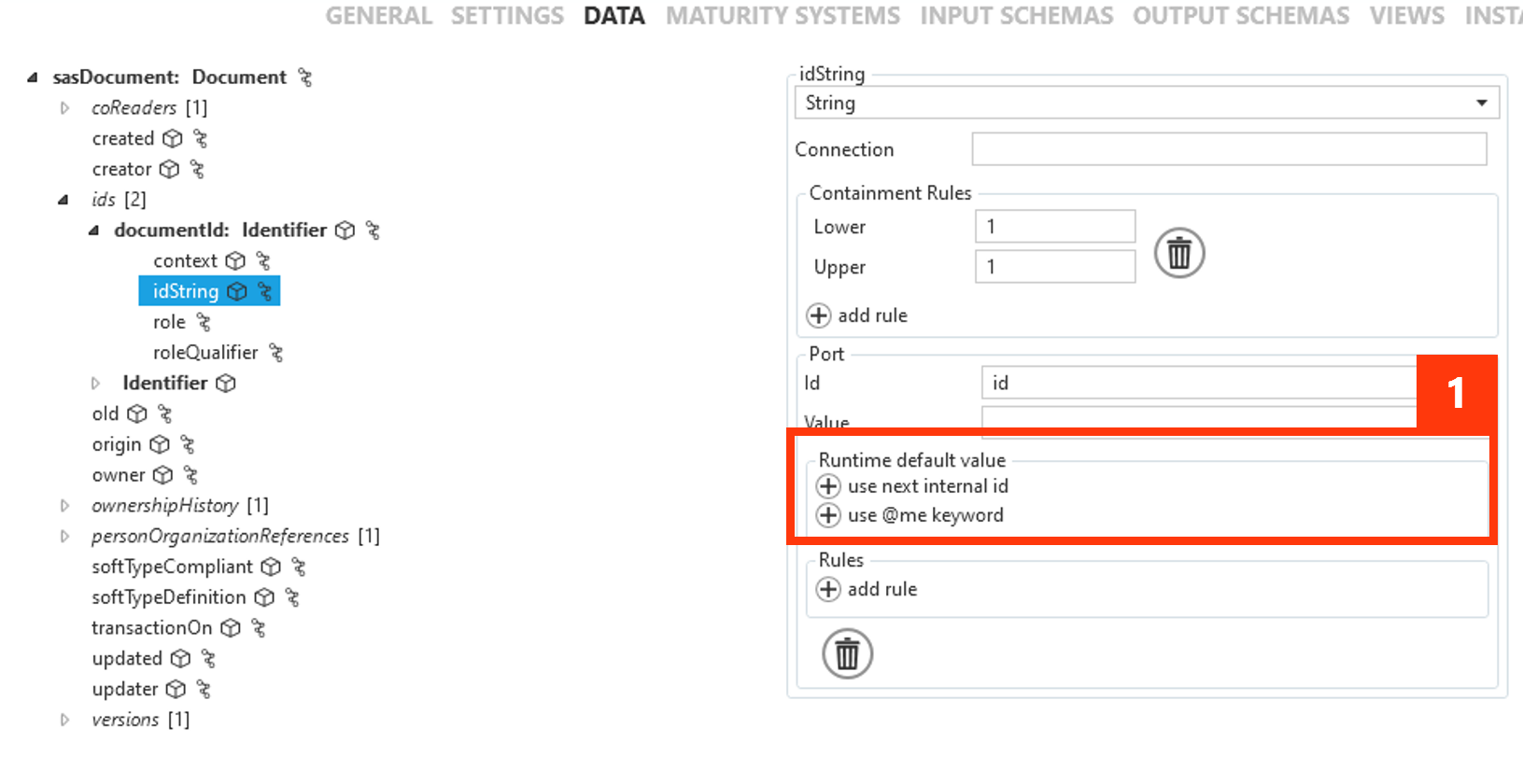Click the link icon next to created

click(200, 139)
